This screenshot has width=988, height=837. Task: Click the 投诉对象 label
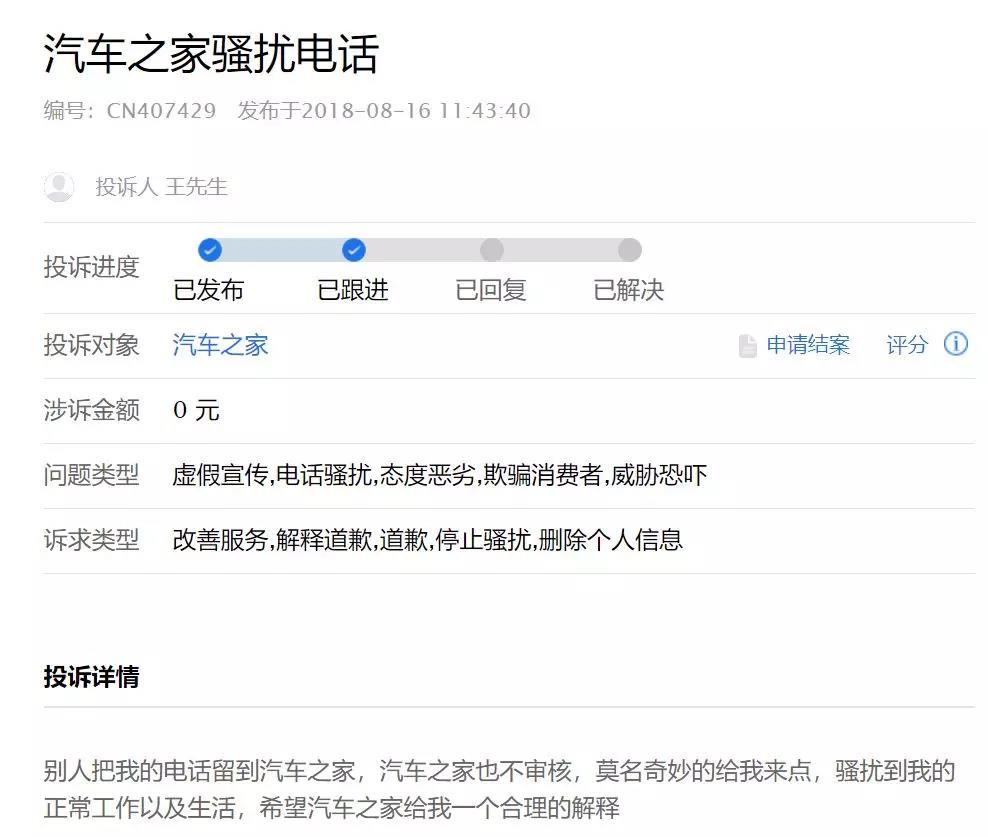coord(91,345)
